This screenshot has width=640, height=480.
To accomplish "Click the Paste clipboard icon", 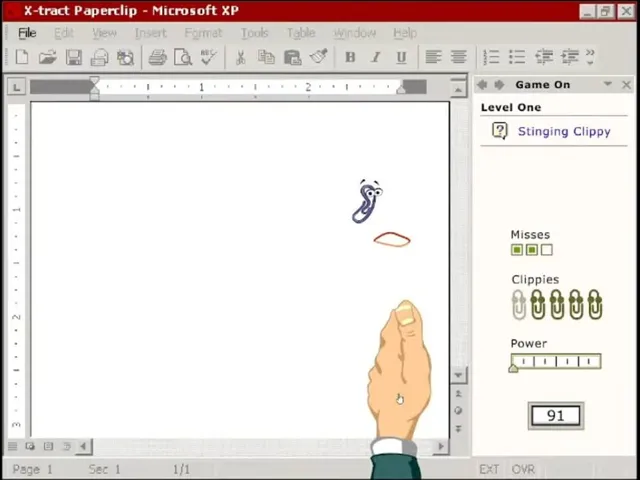I will pos(293,58).
